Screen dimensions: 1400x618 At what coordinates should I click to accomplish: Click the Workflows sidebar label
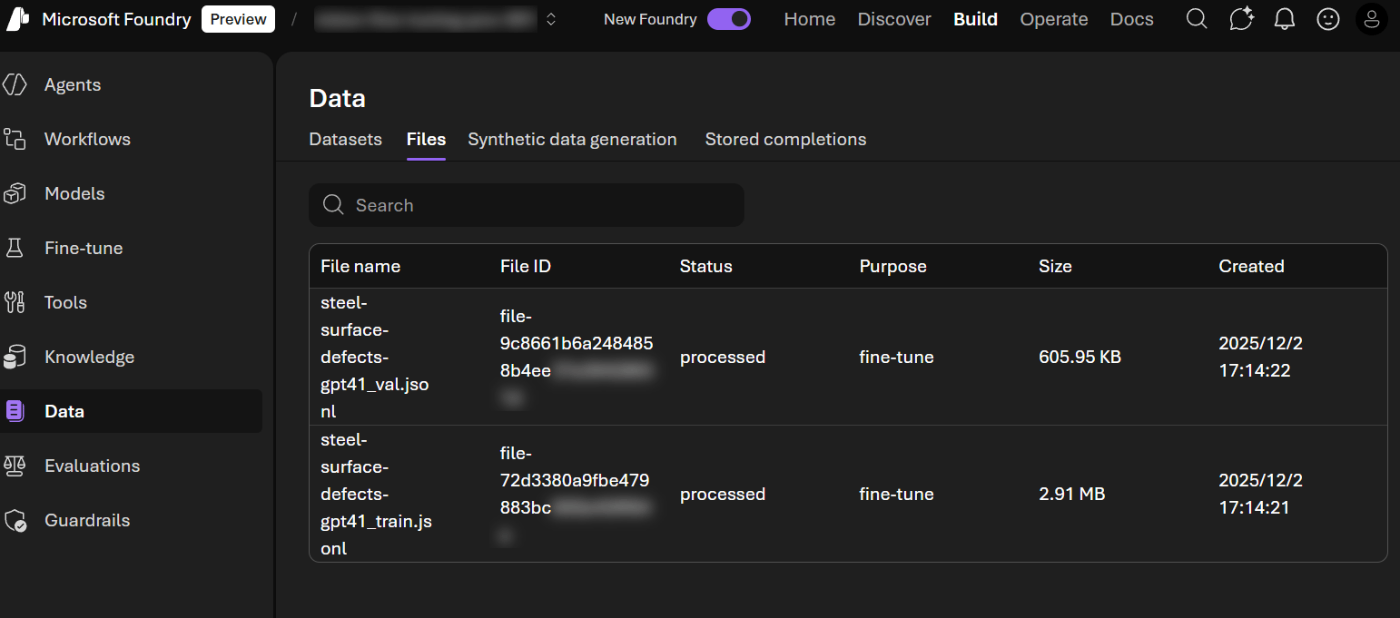tap(87, 139)
